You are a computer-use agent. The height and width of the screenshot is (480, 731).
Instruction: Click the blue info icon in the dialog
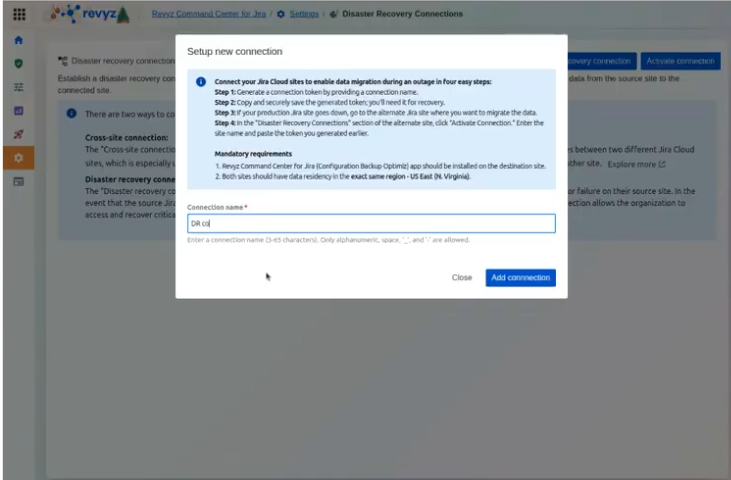201,82
